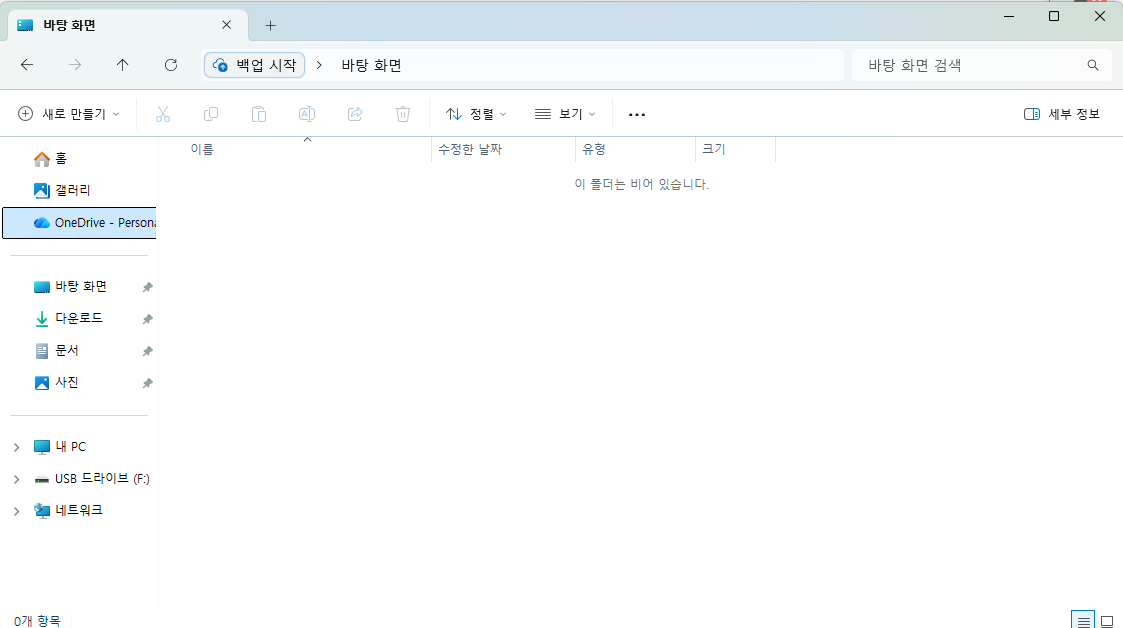
Task: Add a new tab with plus button
Action: tap(270, 26)
